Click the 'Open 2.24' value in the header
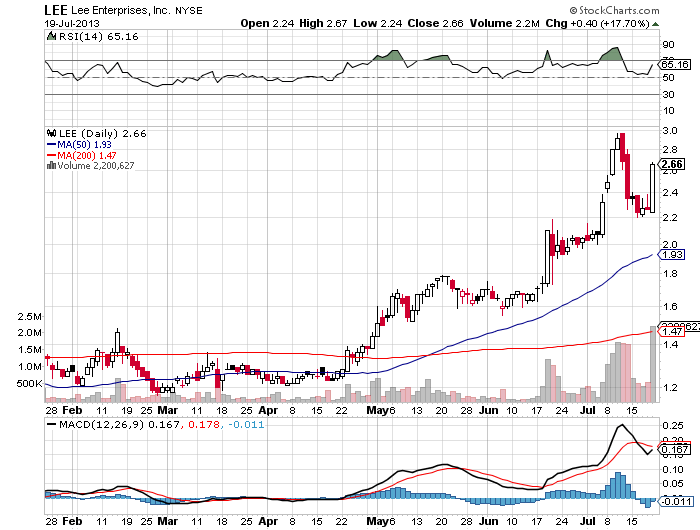 click(267, 23)
